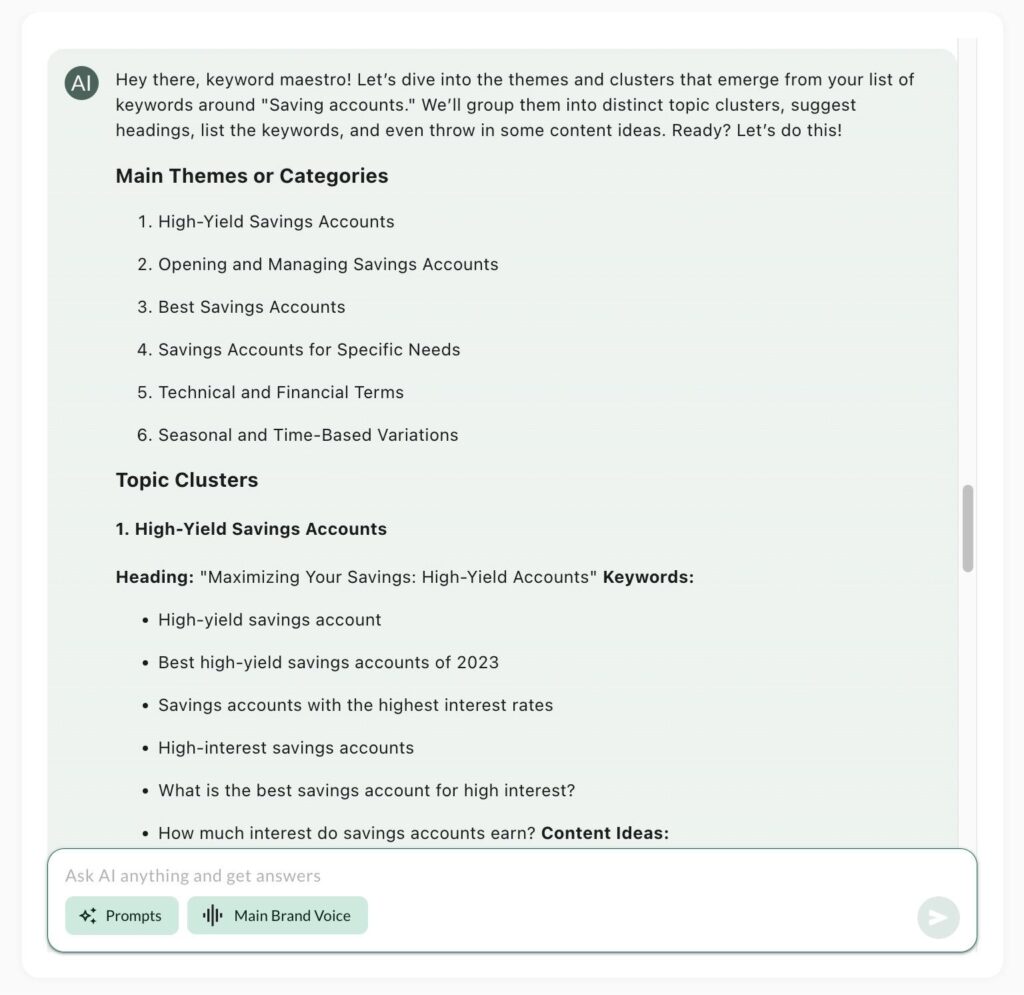1024x995 pixels.
Task: Click the send arrow button
Action: (x=938, y=917)
